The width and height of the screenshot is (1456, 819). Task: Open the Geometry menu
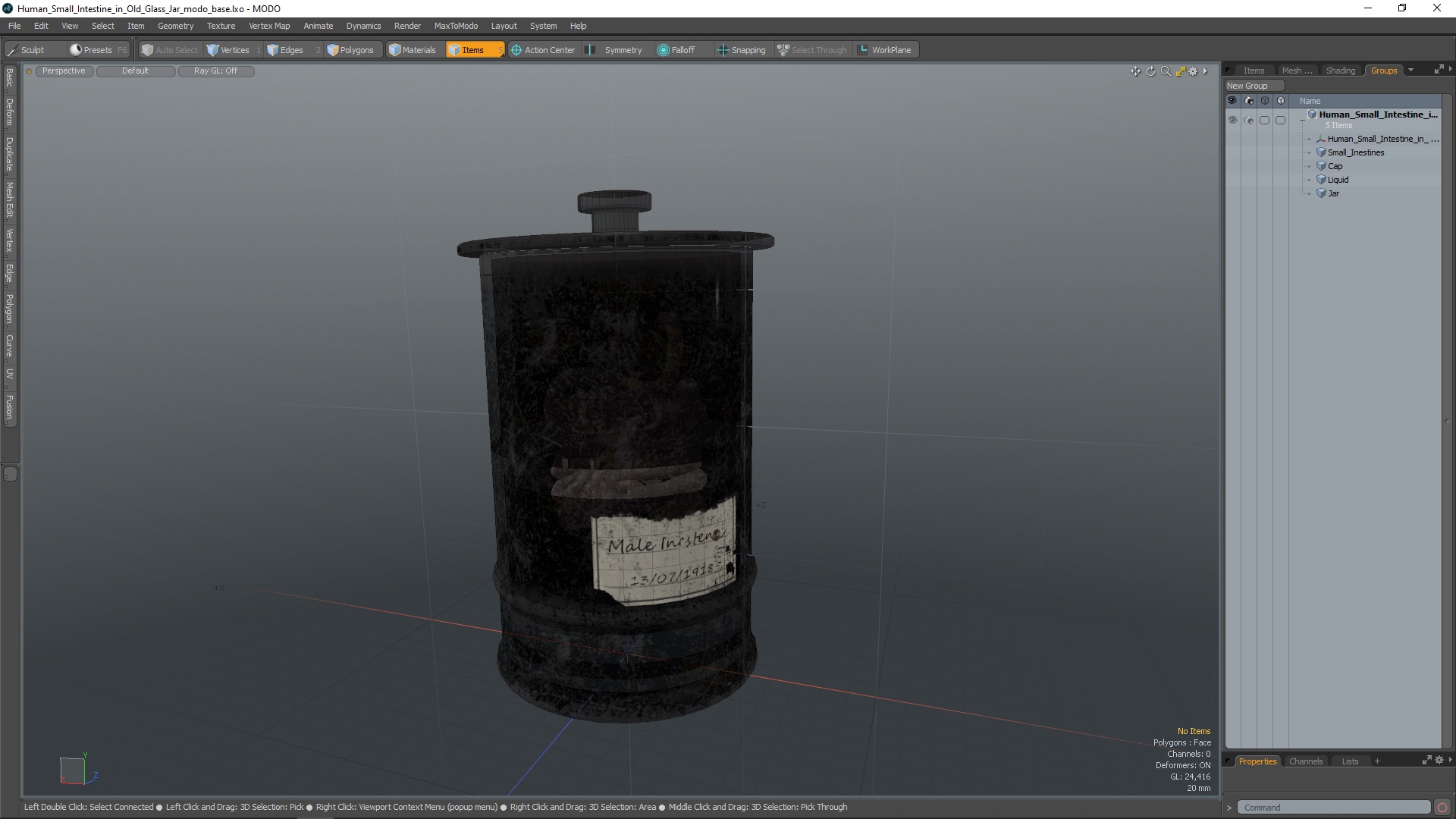pyautogui.click(x=175, y=26)
